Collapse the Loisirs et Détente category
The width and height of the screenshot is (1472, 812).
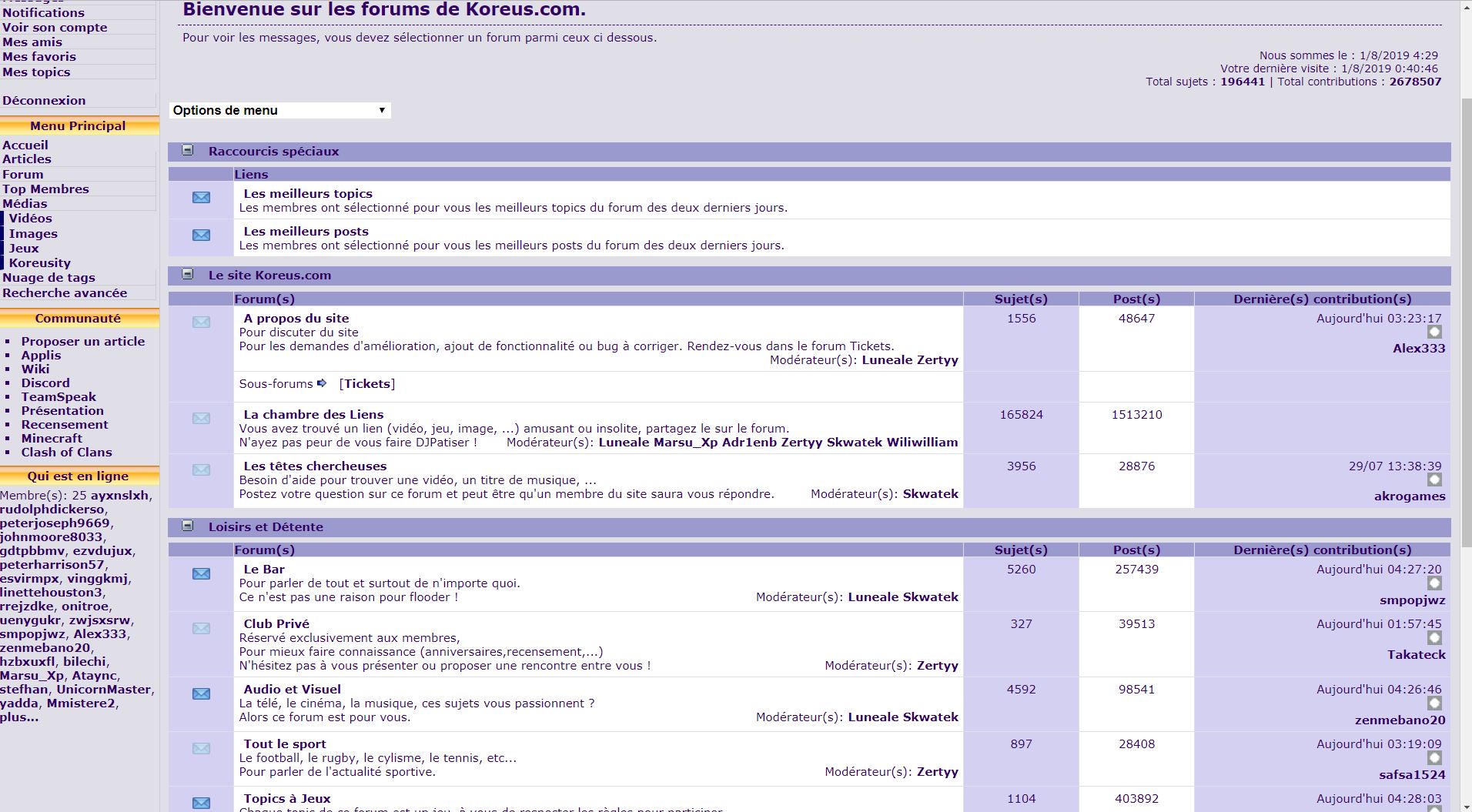point(187,526)
